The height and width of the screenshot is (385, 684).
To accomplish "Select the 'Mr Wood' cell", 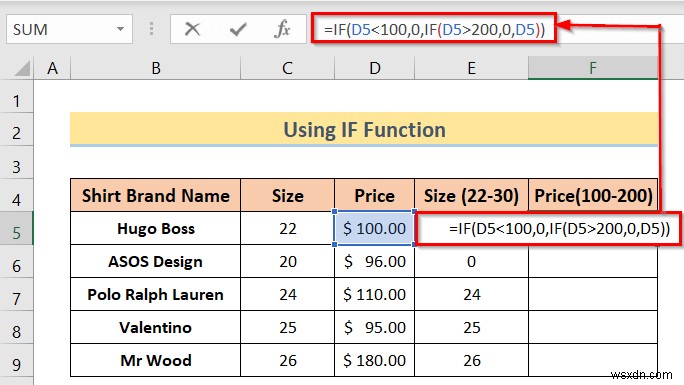I will click(156, 361).
